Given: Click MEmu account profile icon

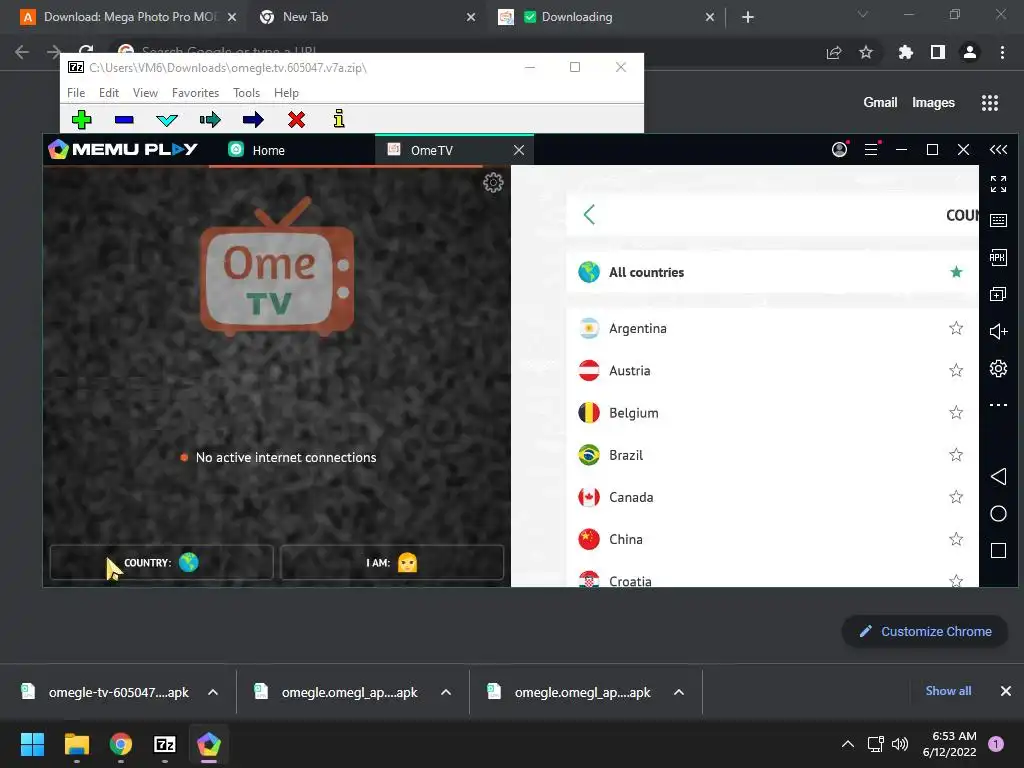Looking at the screenshot, I should click(840, 150).
